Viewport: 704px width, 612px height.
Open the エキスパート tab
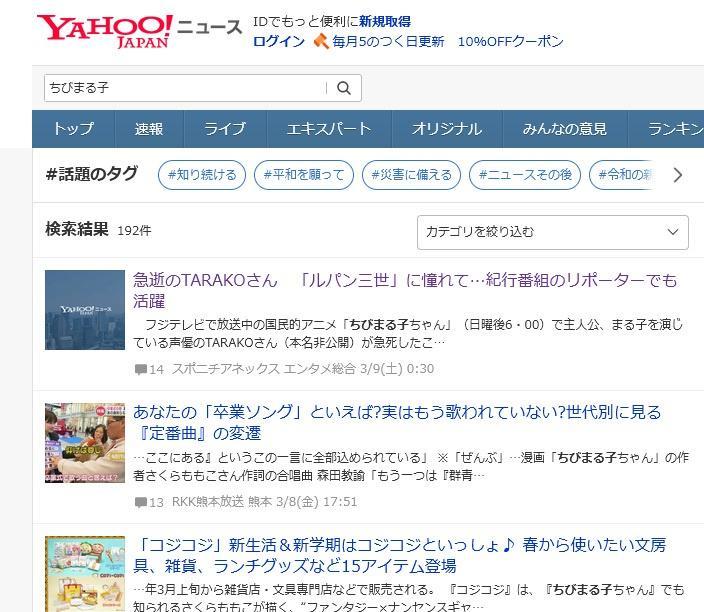pyautogui.click(x=329, y=129)
